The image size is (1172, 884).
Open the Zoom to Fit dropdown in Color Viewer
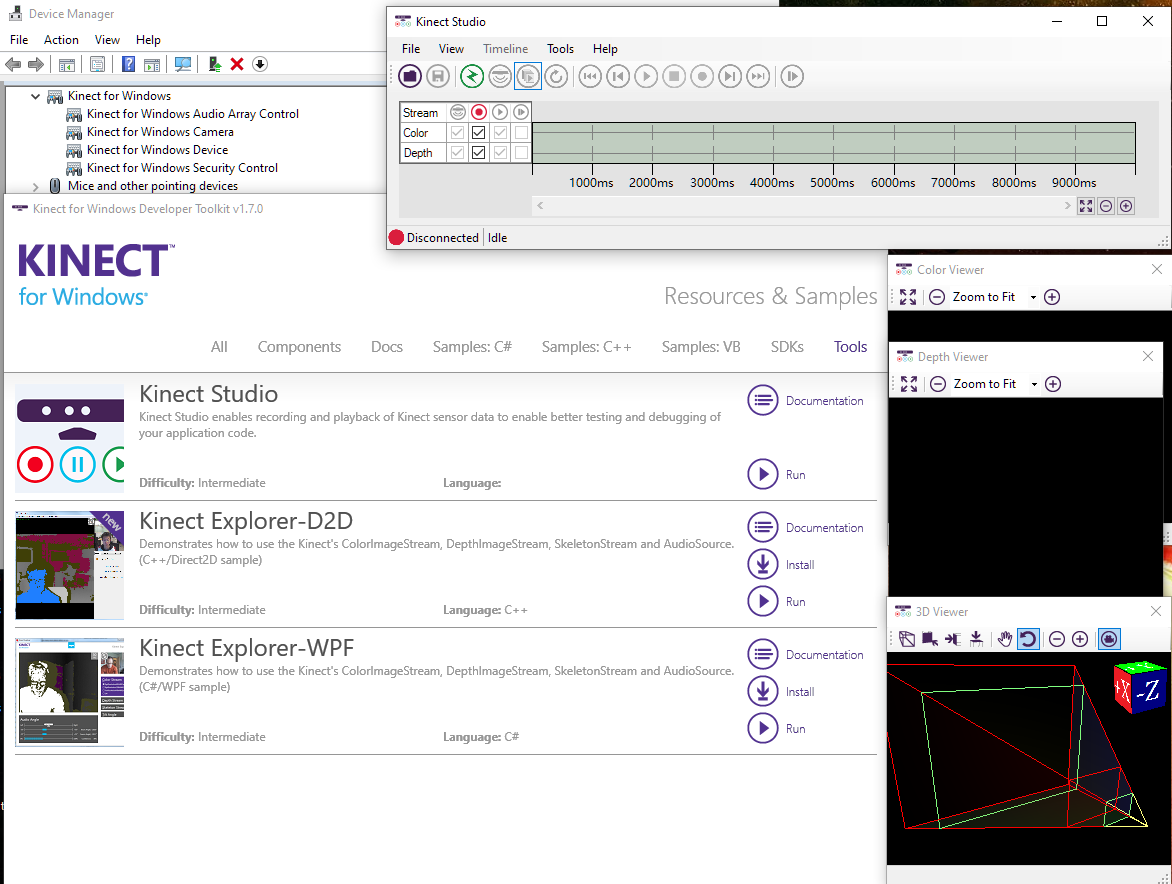click(x=1033, y=297)
